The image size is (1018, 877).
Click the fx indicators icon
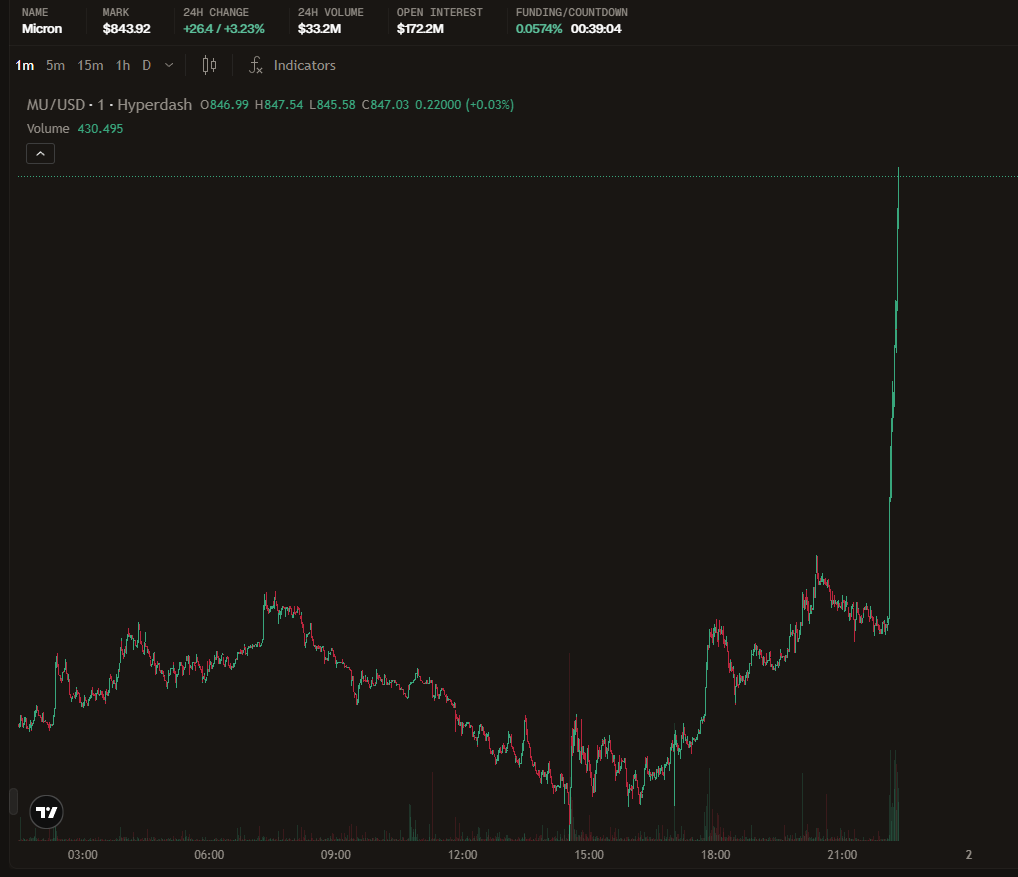coord(256,66)
